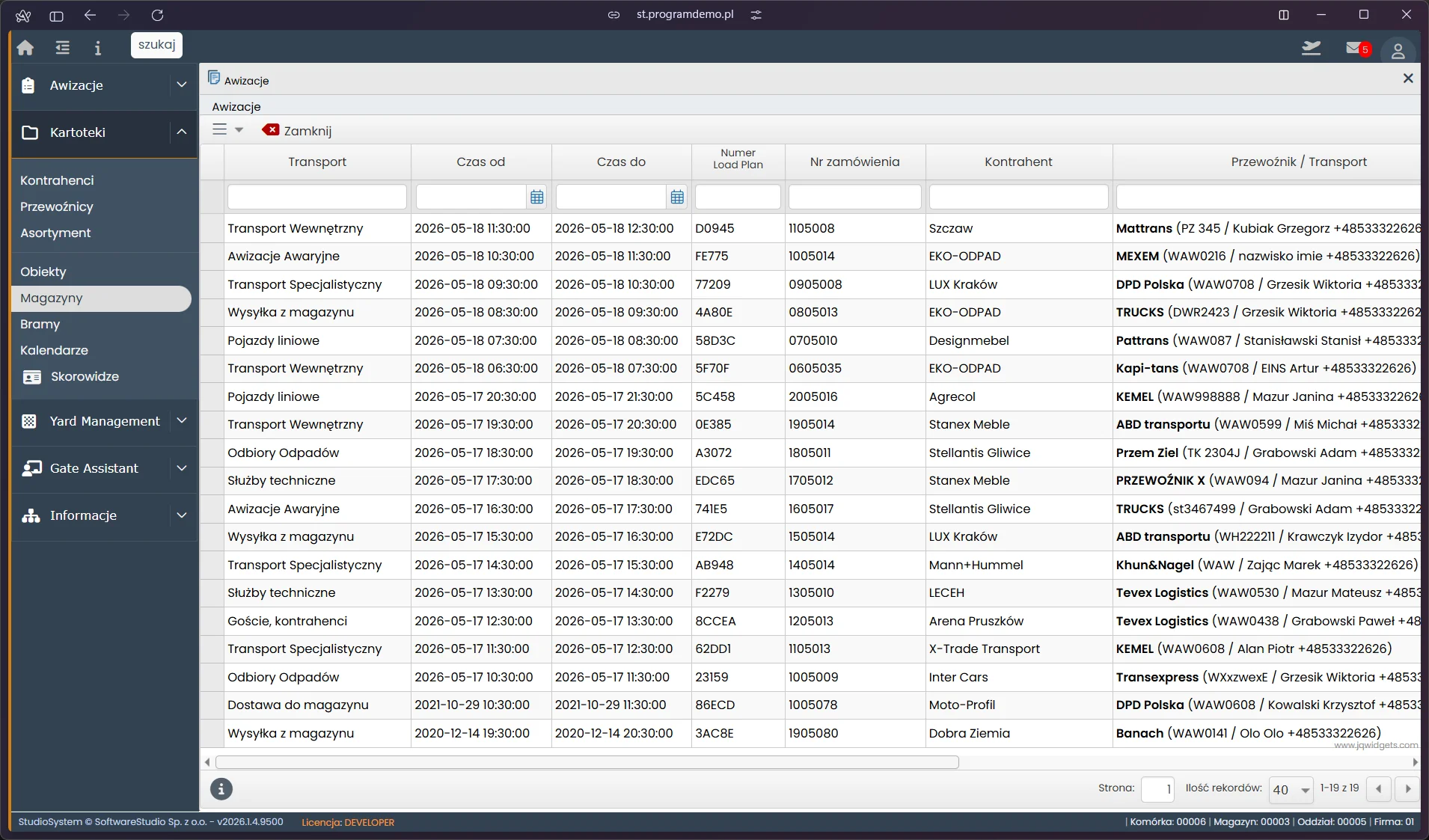Open Bramy in the sidebar
The width and height of the screenshot is (1429, 840).
pos(40,324)
